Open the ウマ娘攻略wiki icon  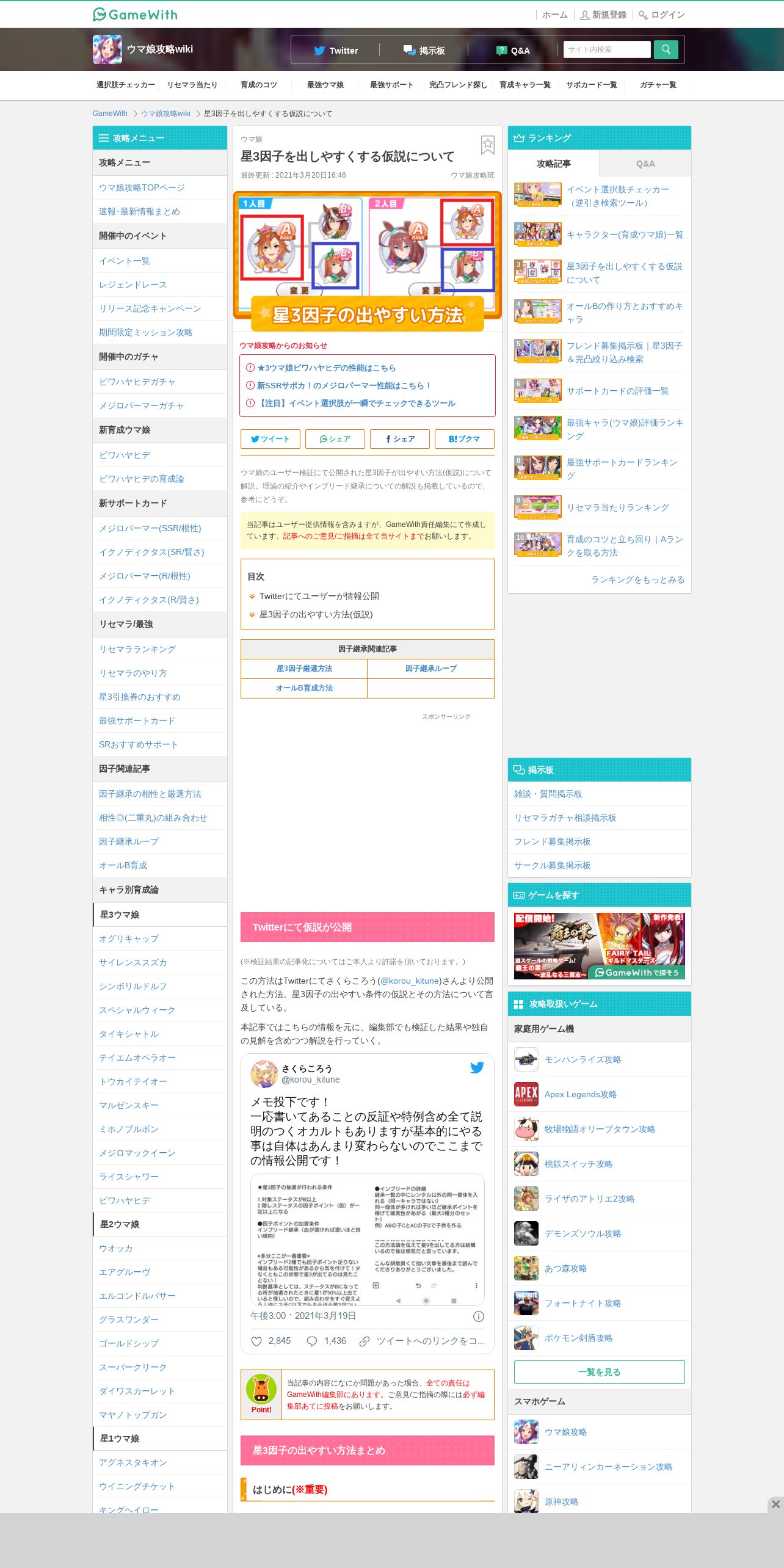[107, 49]
